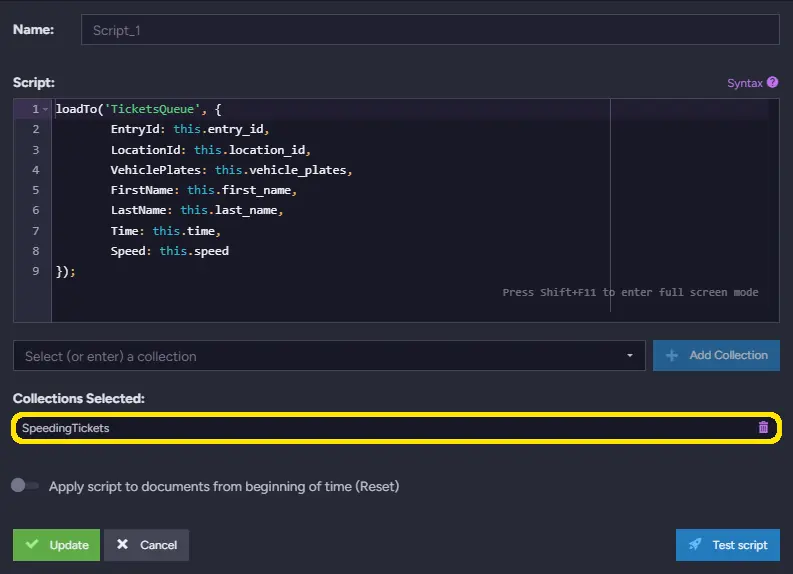793x574 pixels.
Task: Click the rocket icon on Test script
Action: pos(695,545)
